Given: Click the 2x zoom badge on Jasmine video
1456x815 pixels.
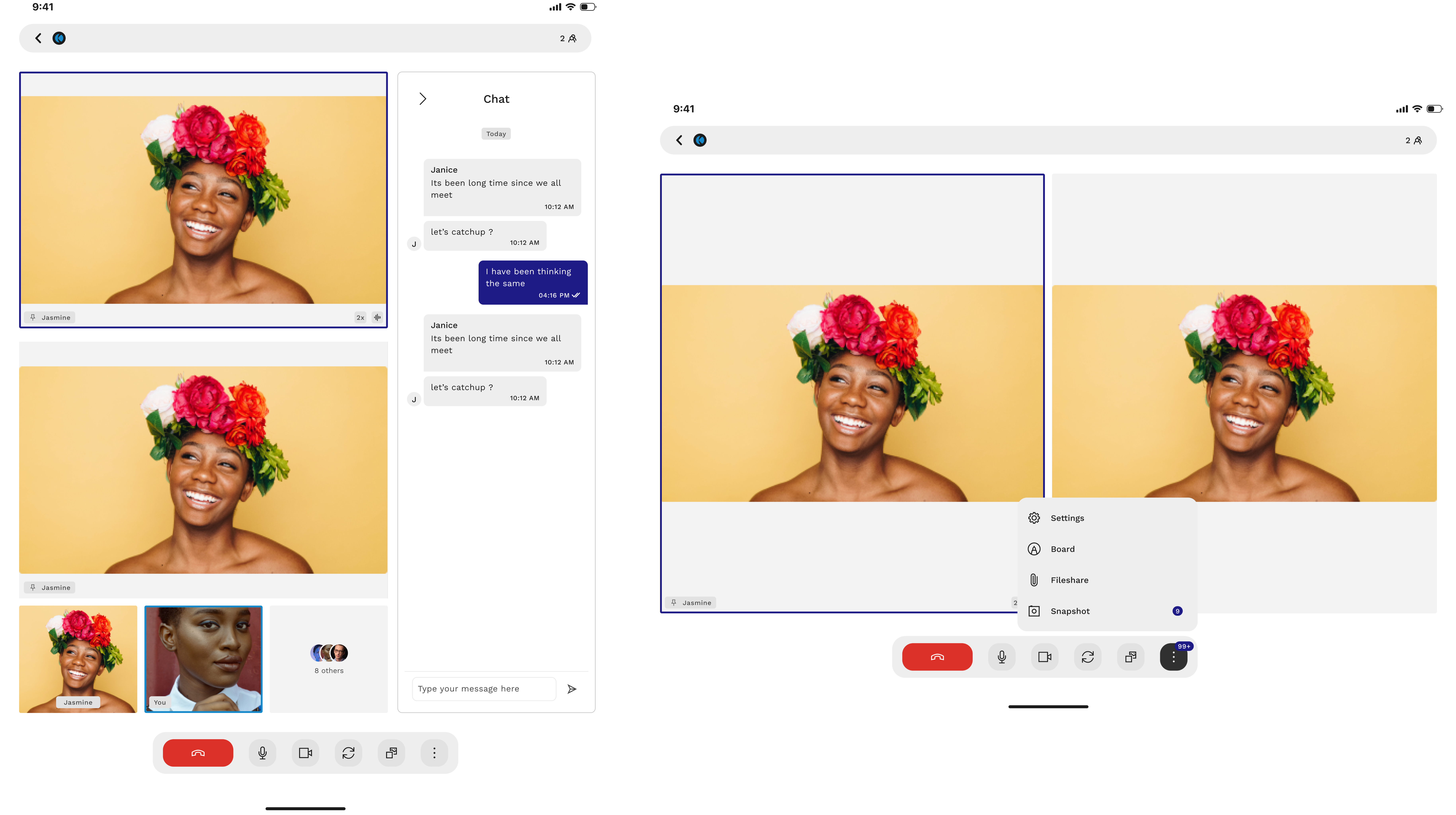Looking at the screenshot, I should (x=360, y=318).
